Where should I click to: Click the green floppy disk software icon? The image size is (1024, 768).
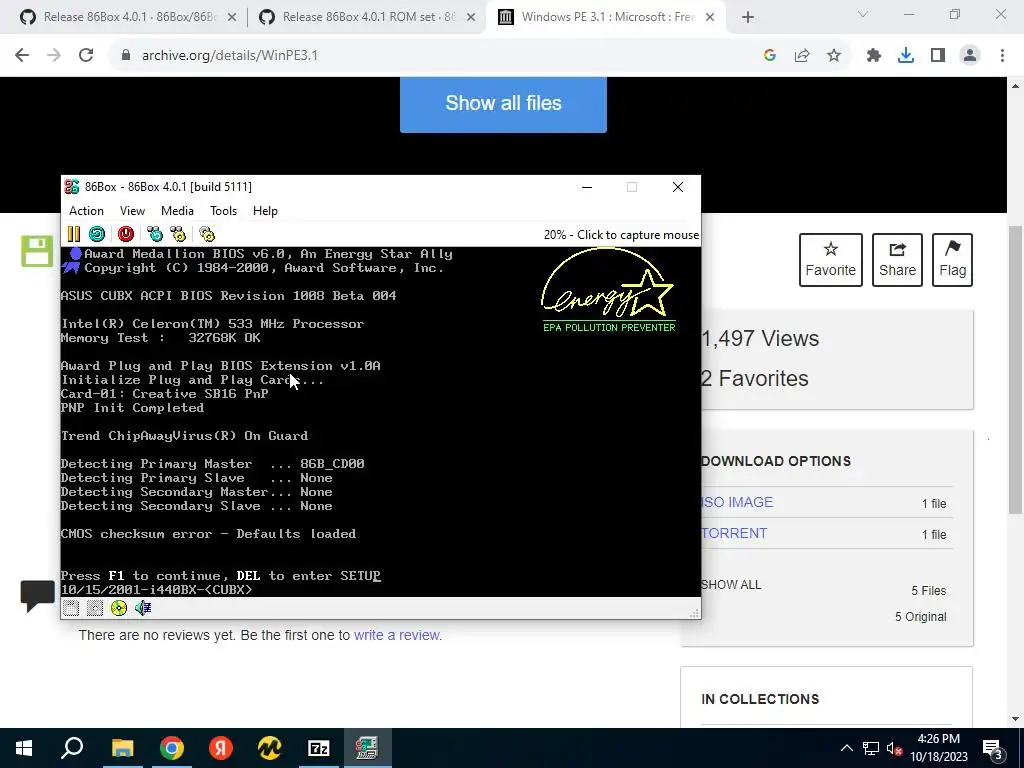tap(37, 251)
